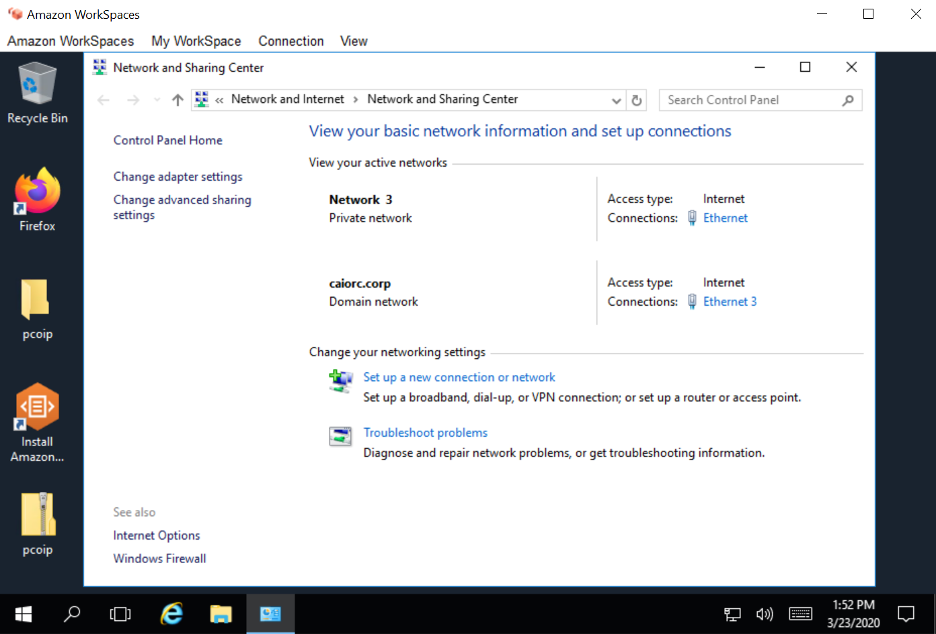
Task: Open the My WorkSpace menu
Action: point(196,41)
